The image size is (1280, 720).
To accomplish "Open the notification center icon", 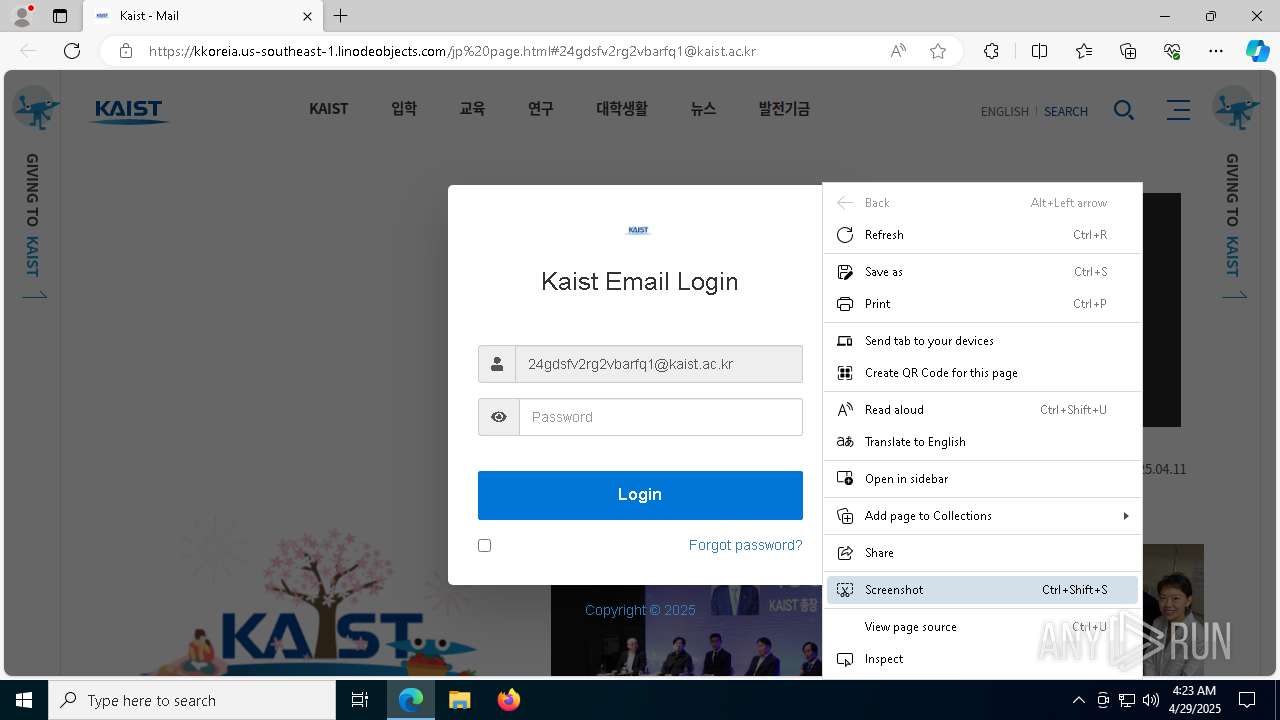I will point(1247,700).
